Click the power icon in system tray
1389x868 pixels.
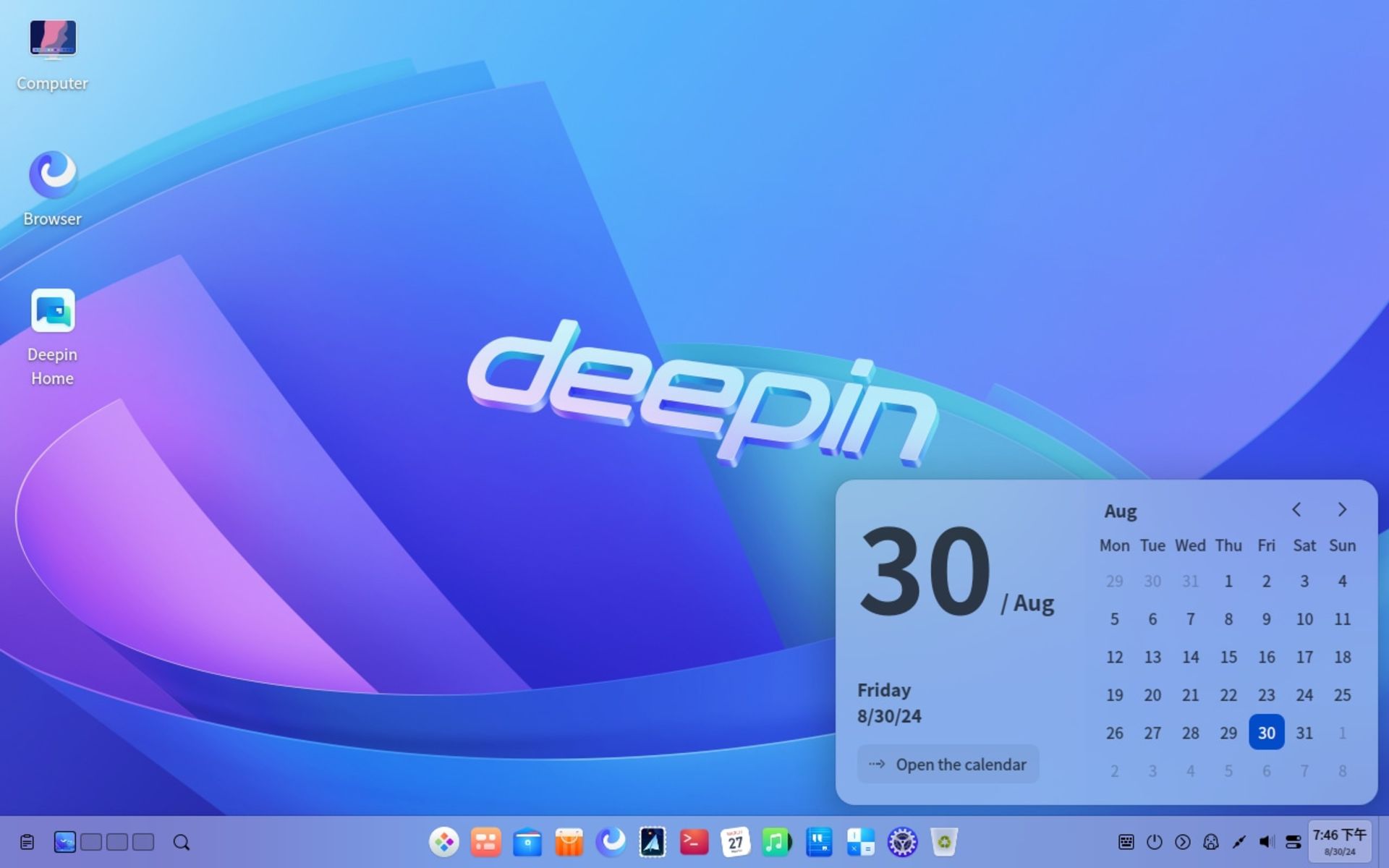point(1155,842)
